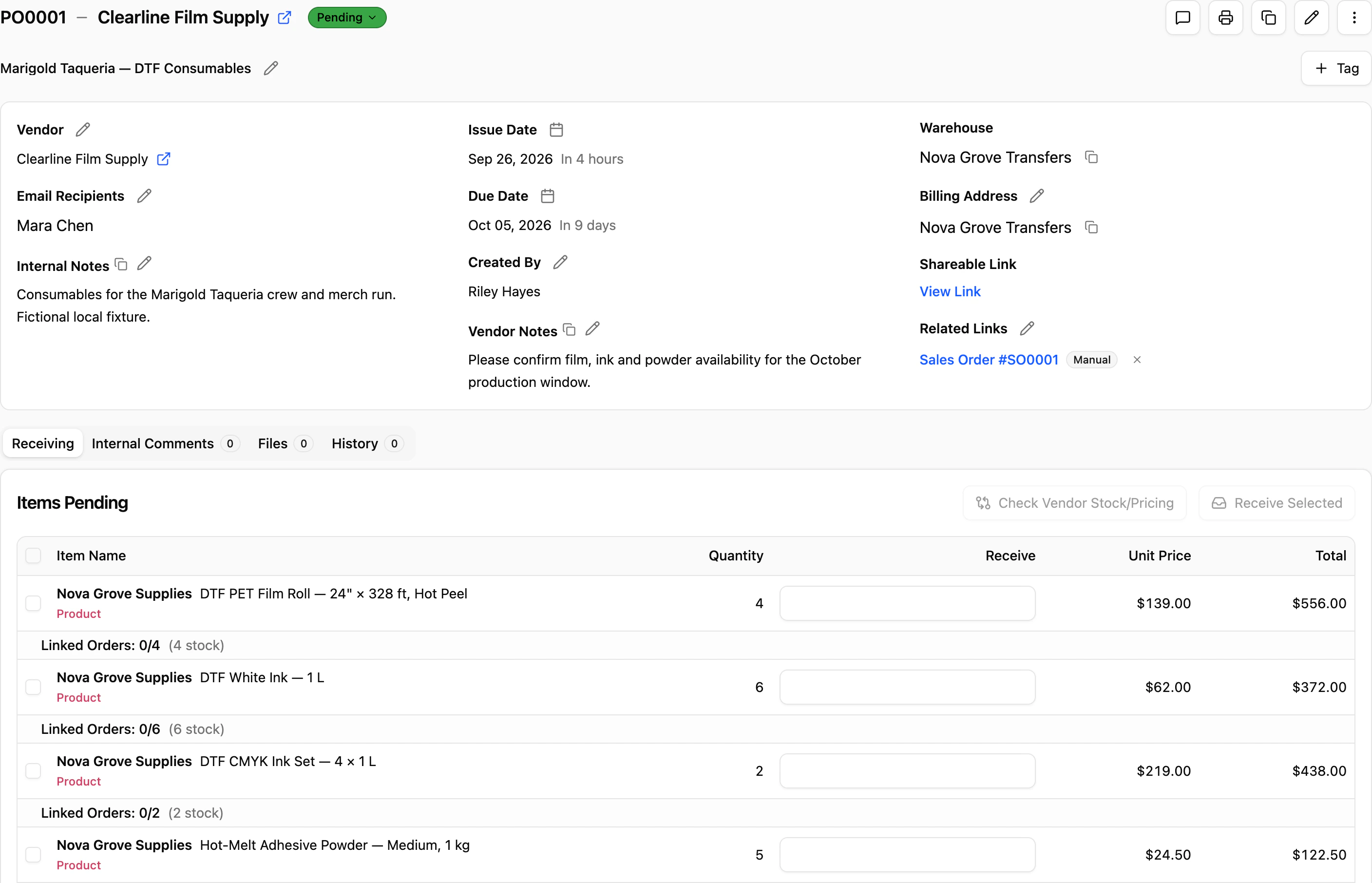Image resolution: width=1372 pixels, height=883 pixels.
Task: Click the Mara Chen recipient name
Action: [55, 226]
